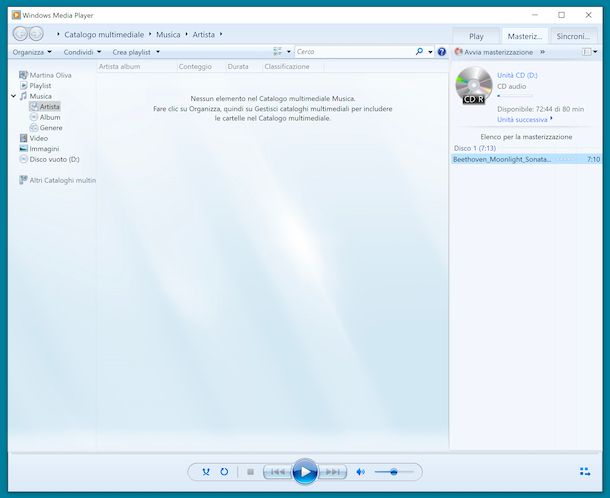Switch to the Masterizza tab

pyautogui.click(x=525, y=36)
